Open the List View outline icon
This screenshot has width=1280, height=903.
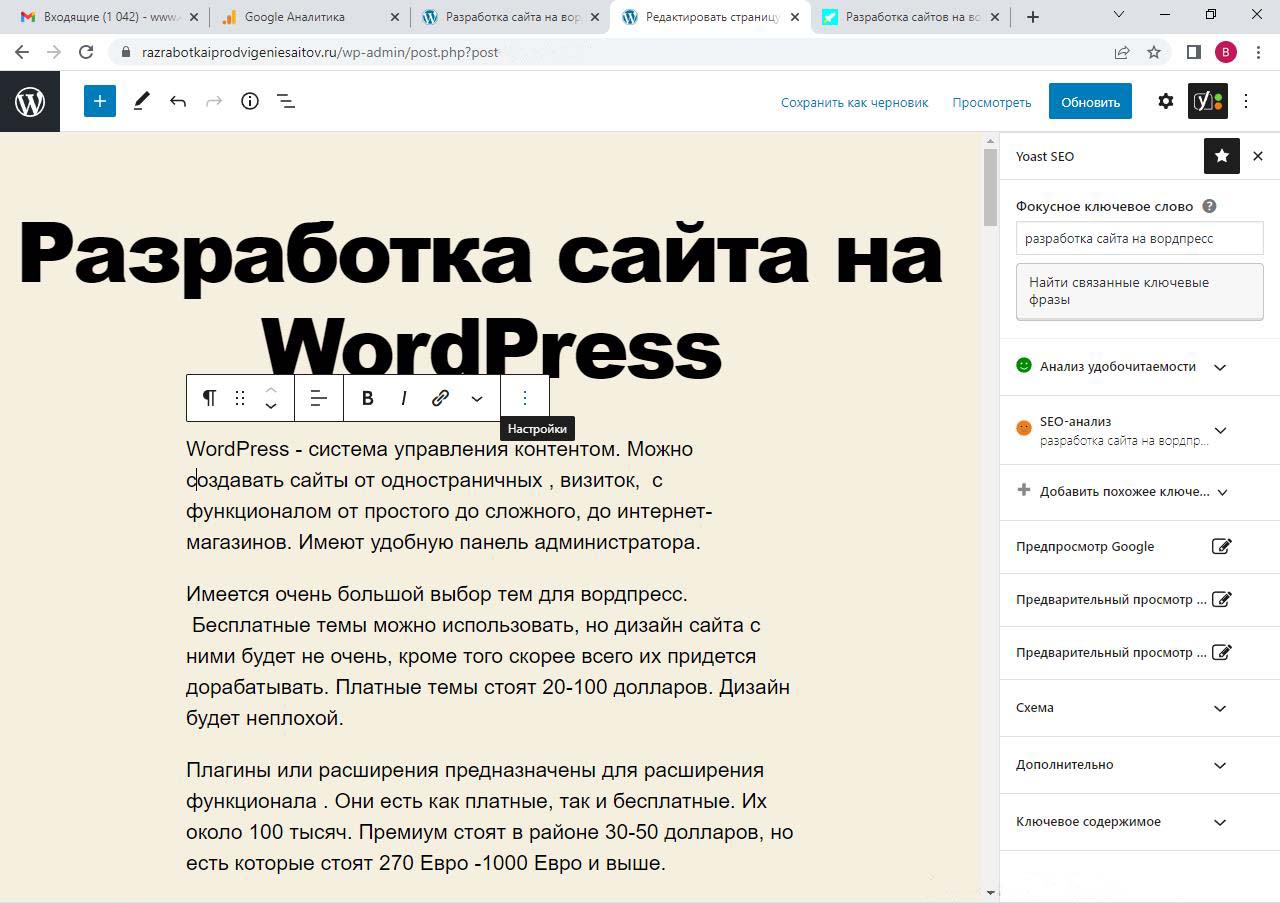pyautogui.click(x=286, y=101)
